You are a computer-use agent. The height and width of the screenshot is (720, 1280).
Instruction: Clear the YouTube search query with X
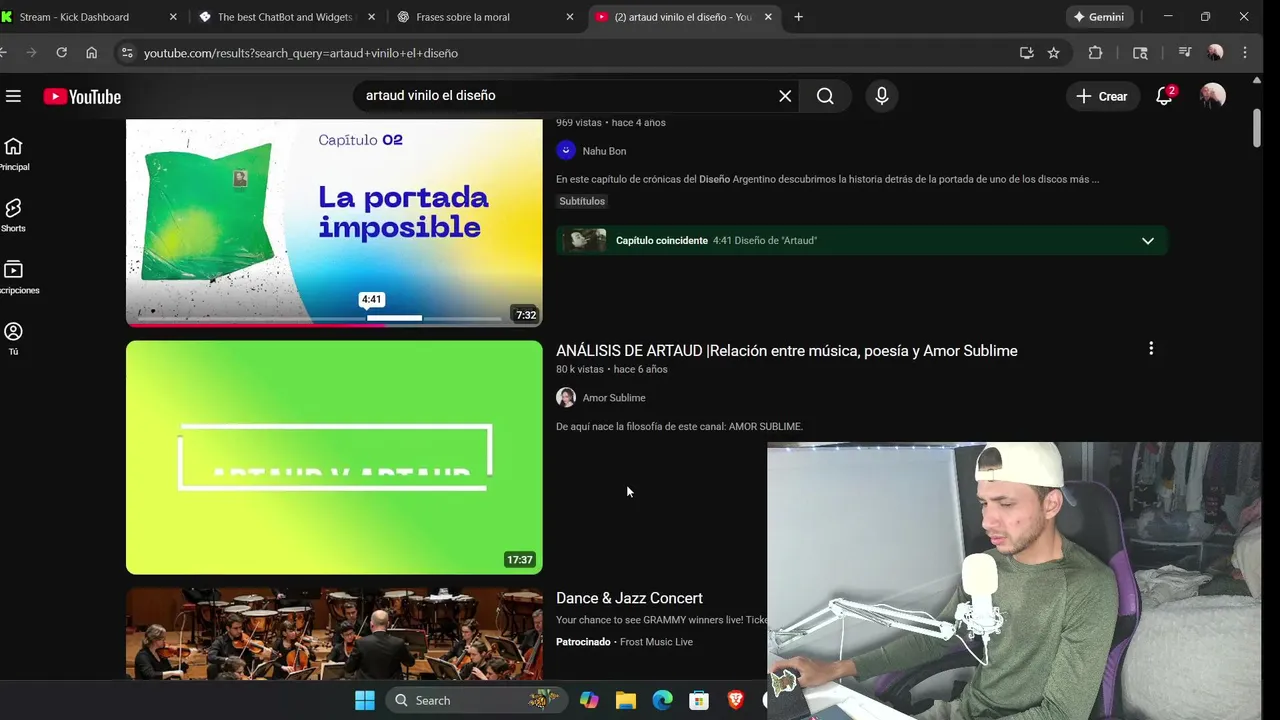pos(785,96)
